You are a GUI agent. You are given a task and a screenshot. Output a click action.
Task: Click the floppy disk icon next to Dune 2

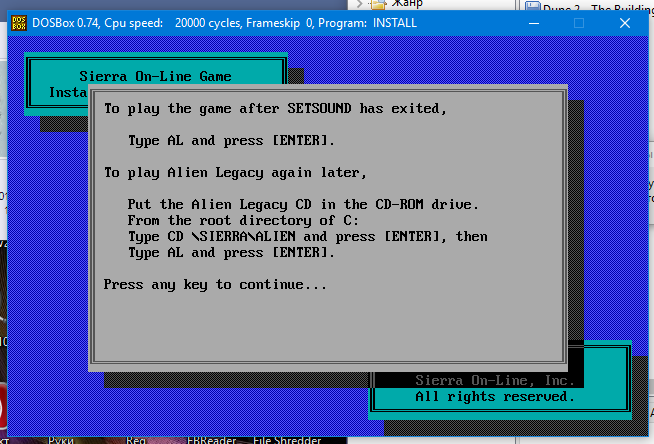point(533,5)
